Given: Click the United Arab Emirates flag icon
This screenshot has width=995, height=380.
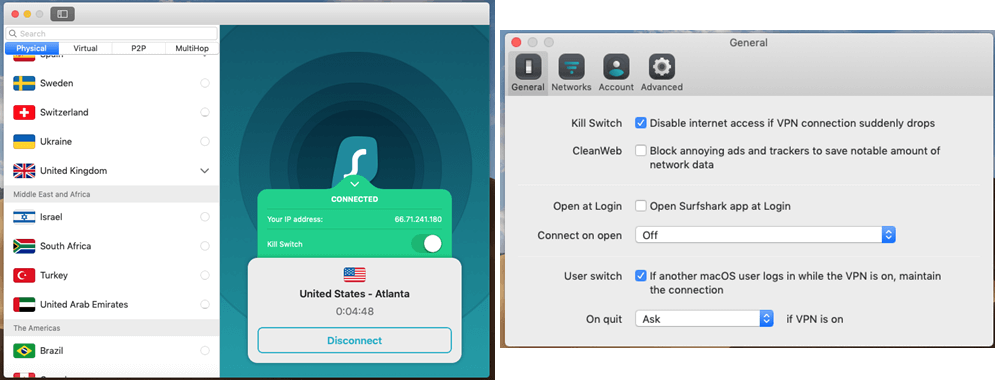Looking at the screenshot, I should [24, 305].
